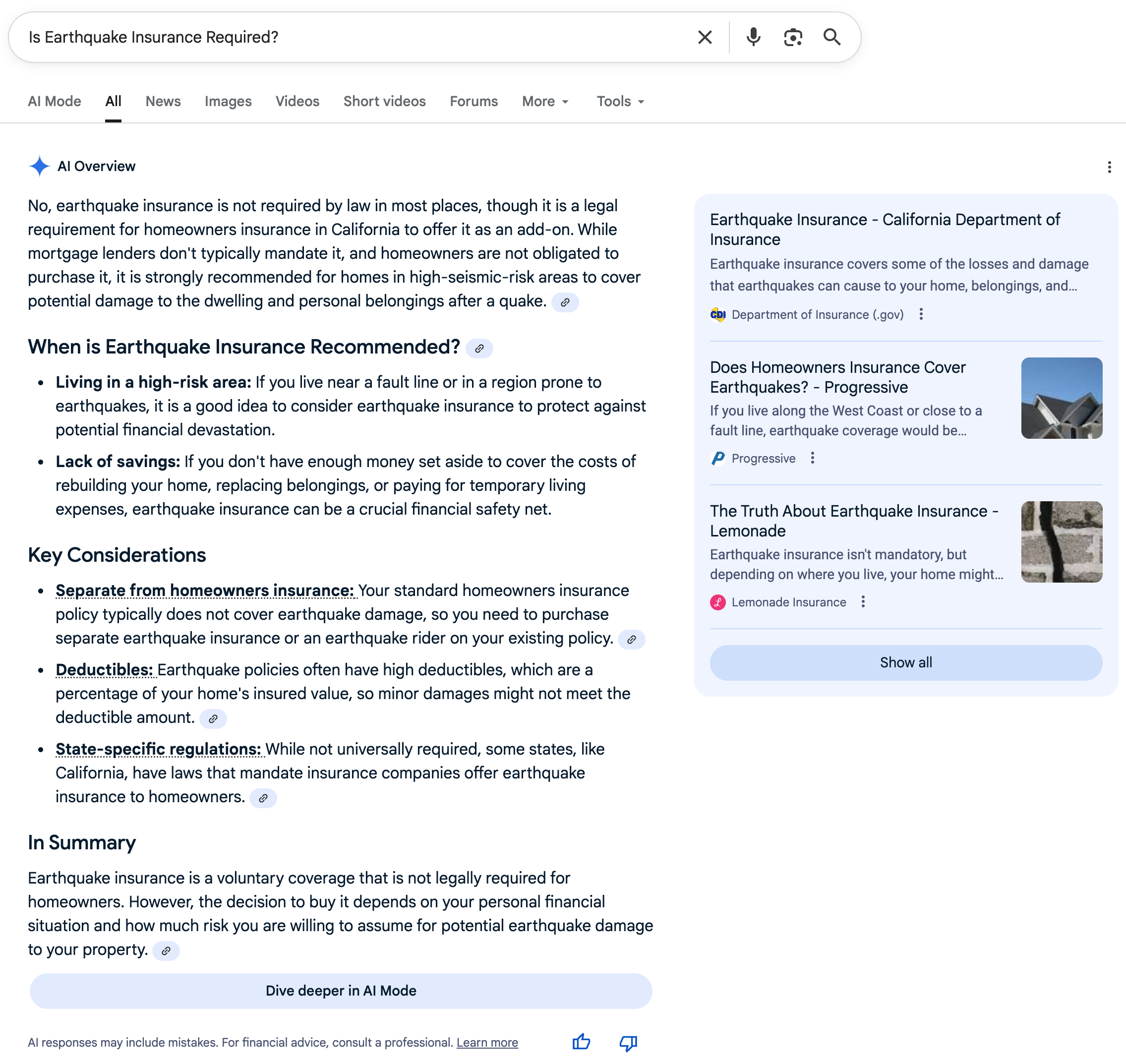Click the search magnifier icon
This screenshot has height=1064, width=1126.
tap(832, 37)
